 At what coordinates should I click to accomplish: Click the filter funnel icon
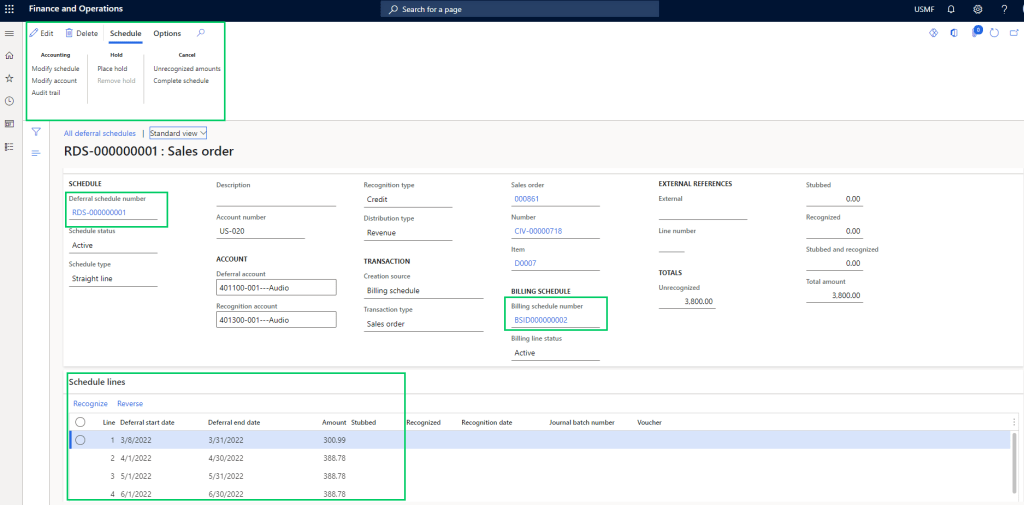[36, 132]
